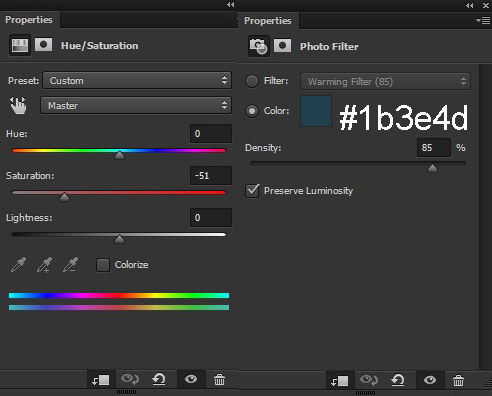Viewport: 492px width, 396px height.
Task: Click the lower output spectrum bar
Action: 119,307
